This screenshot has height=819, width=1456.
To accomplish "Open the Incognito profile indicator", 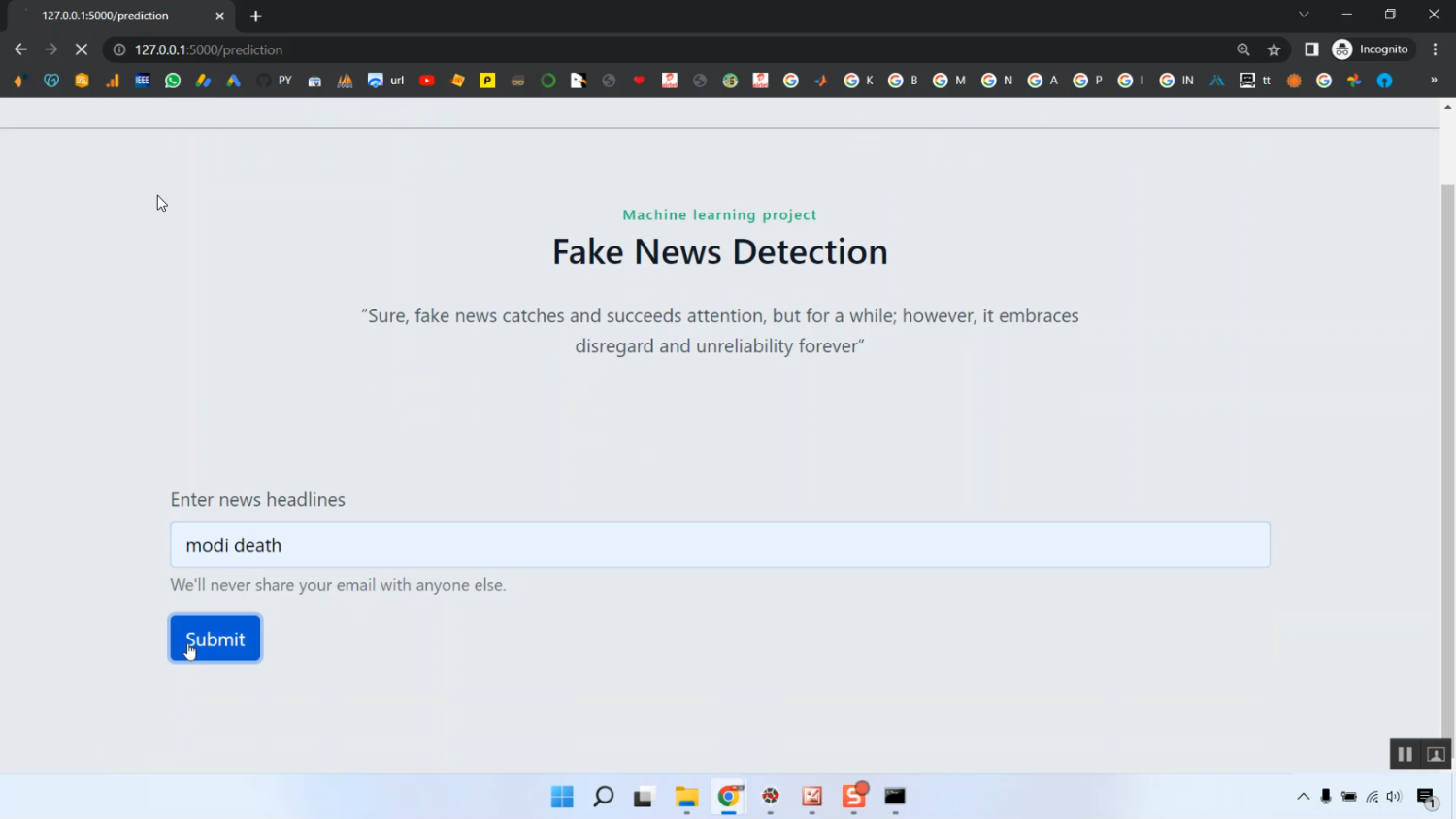I will click(1371, 49).
